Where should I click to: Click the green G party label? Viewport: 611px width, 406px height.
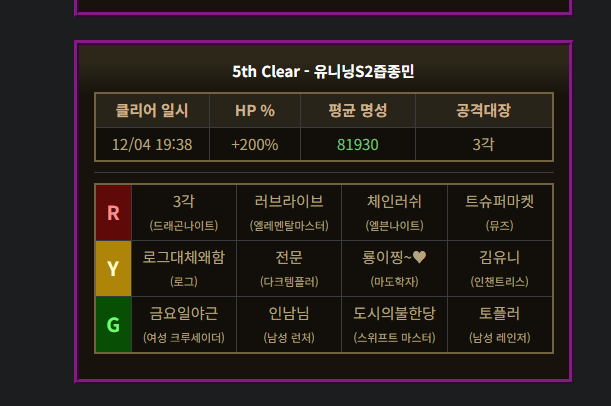(113, 324)
